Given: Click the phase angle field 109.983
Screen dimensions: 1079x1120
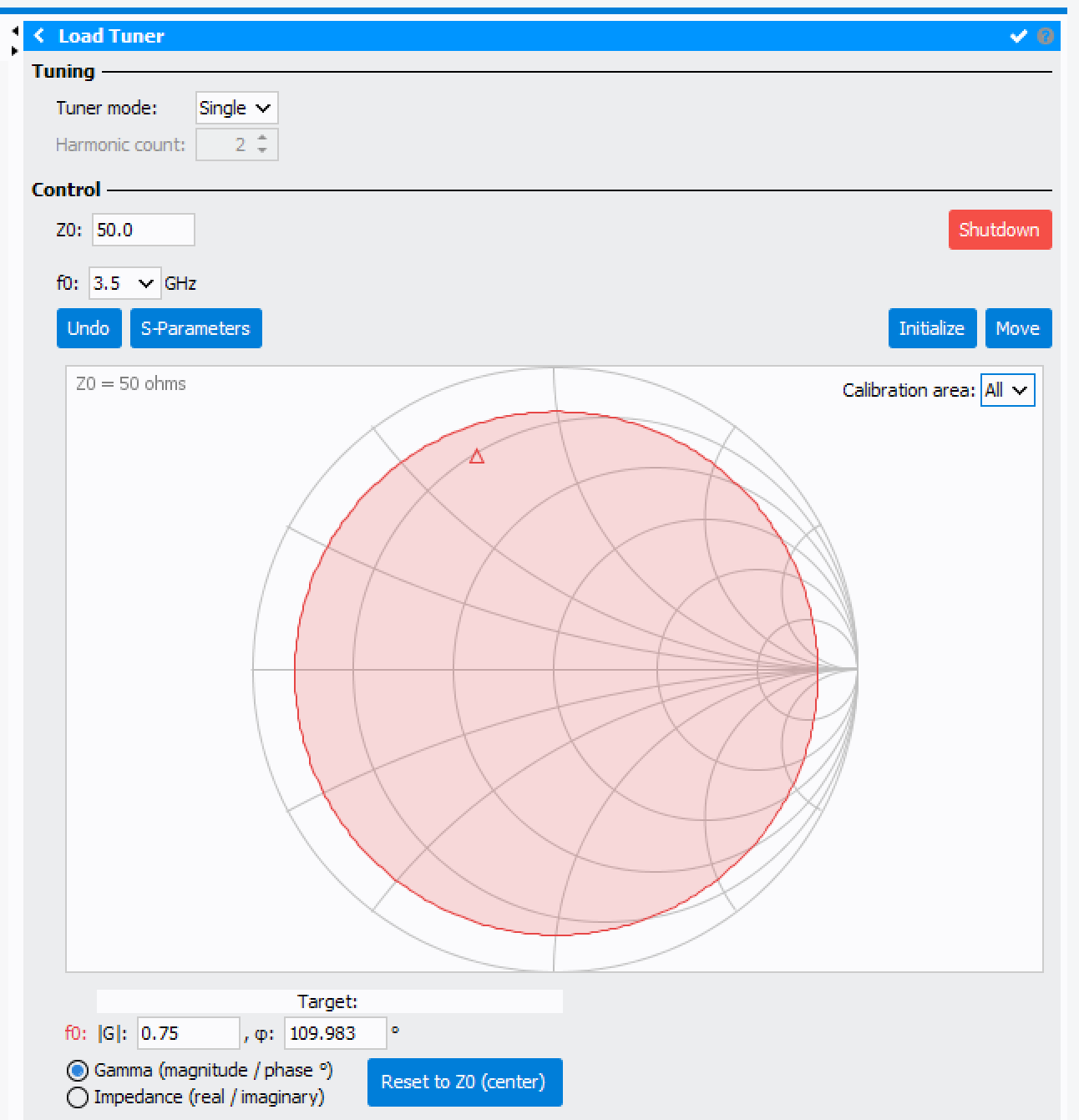Looking at the screenshot, I should 336,1033.
